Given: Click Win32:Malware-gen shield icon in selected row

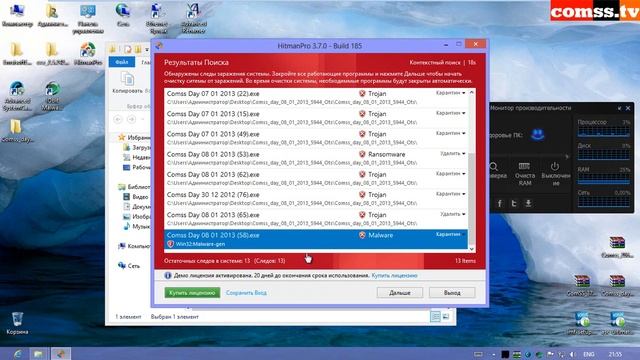Looking at the screenshot, I should coord(170,244).
